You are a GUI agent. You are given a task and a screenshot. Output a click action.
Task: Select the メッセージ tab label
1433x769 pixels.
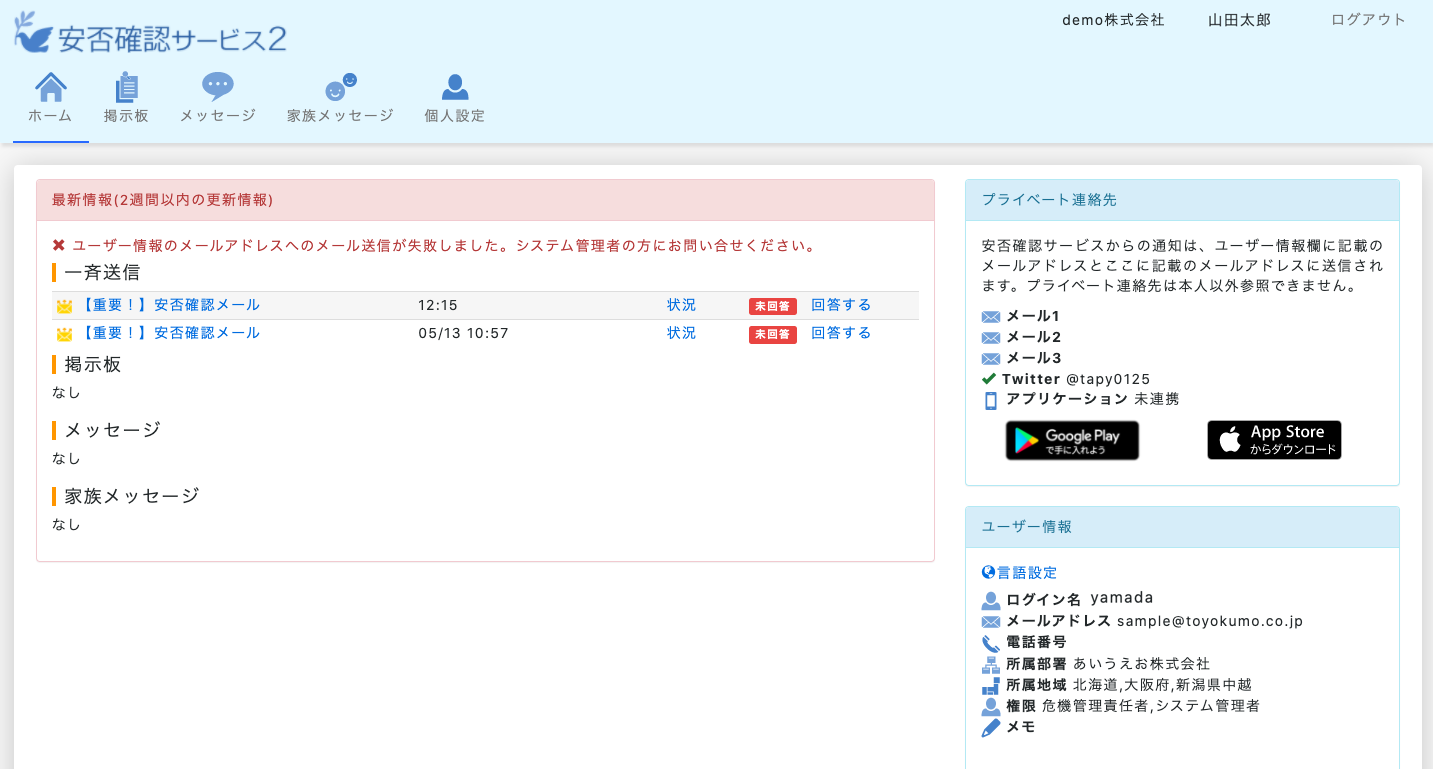click(x=218, y=116)
